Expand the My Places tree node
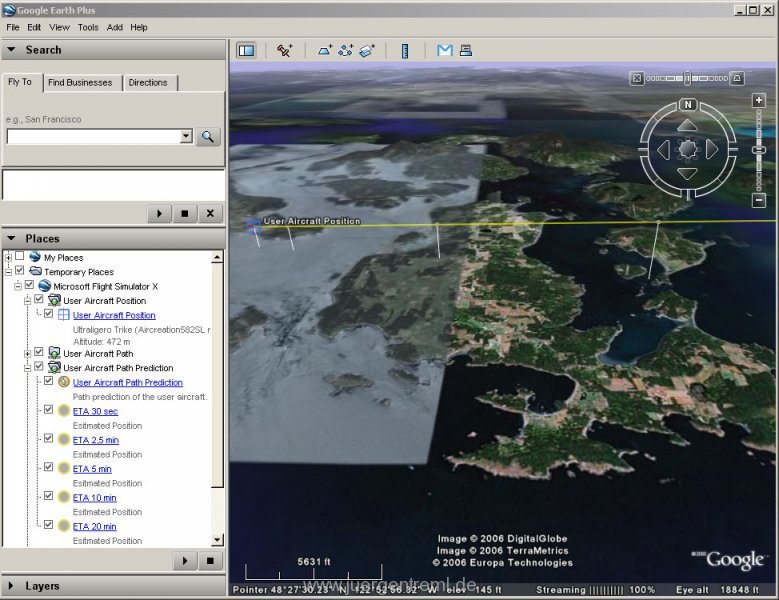 8,257
